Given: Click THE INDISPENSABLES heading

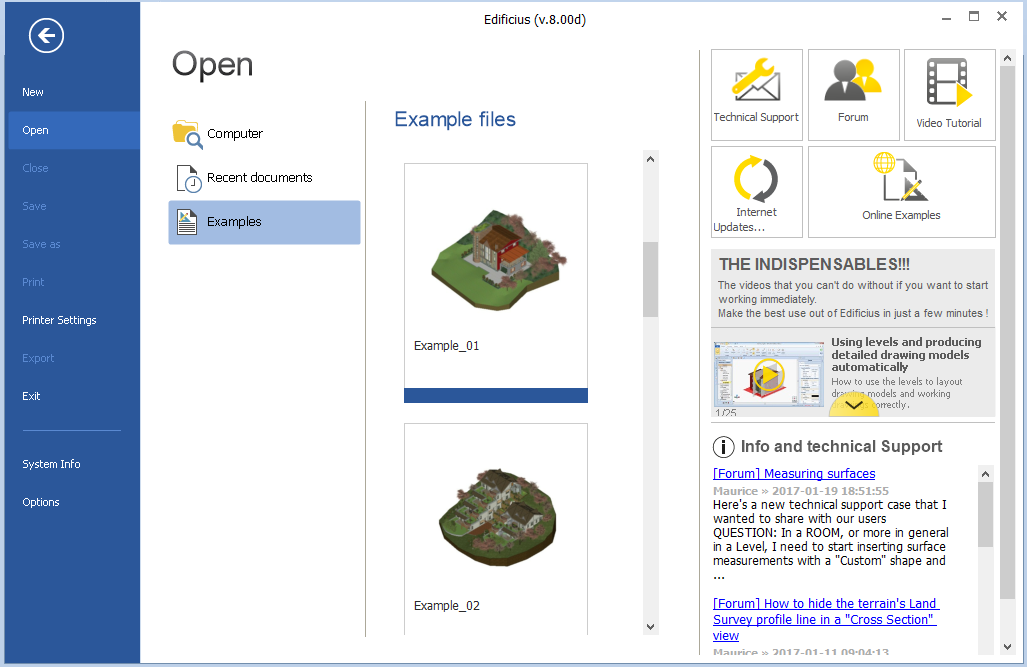Looking at the screenshot, I should pyautogui.click(x=814, y=265).
